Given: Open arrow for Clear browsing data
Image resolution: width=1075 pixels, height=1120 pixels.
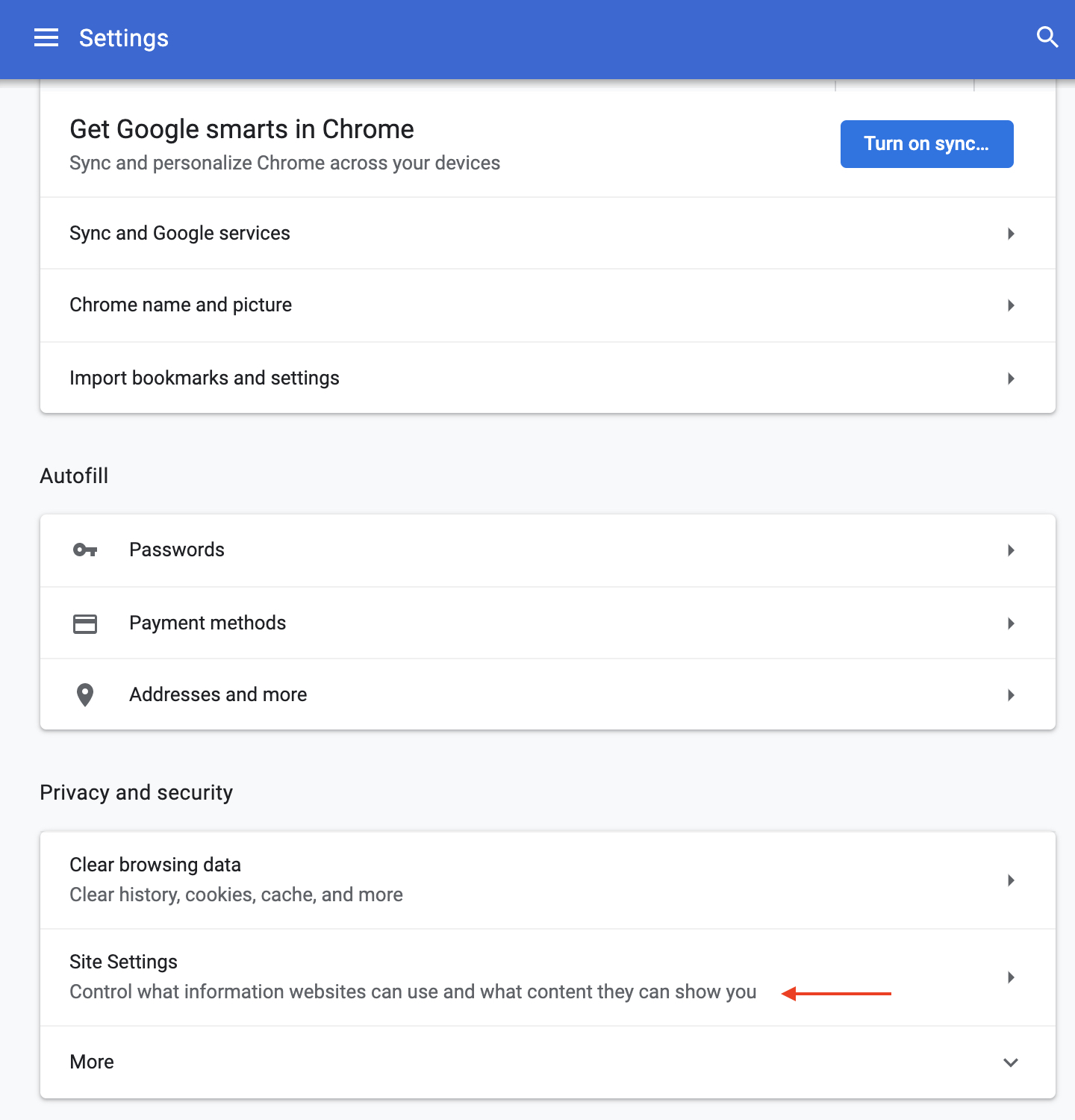Looking at the screenshot, I should pyautogui.click(x=1011, y=880).
